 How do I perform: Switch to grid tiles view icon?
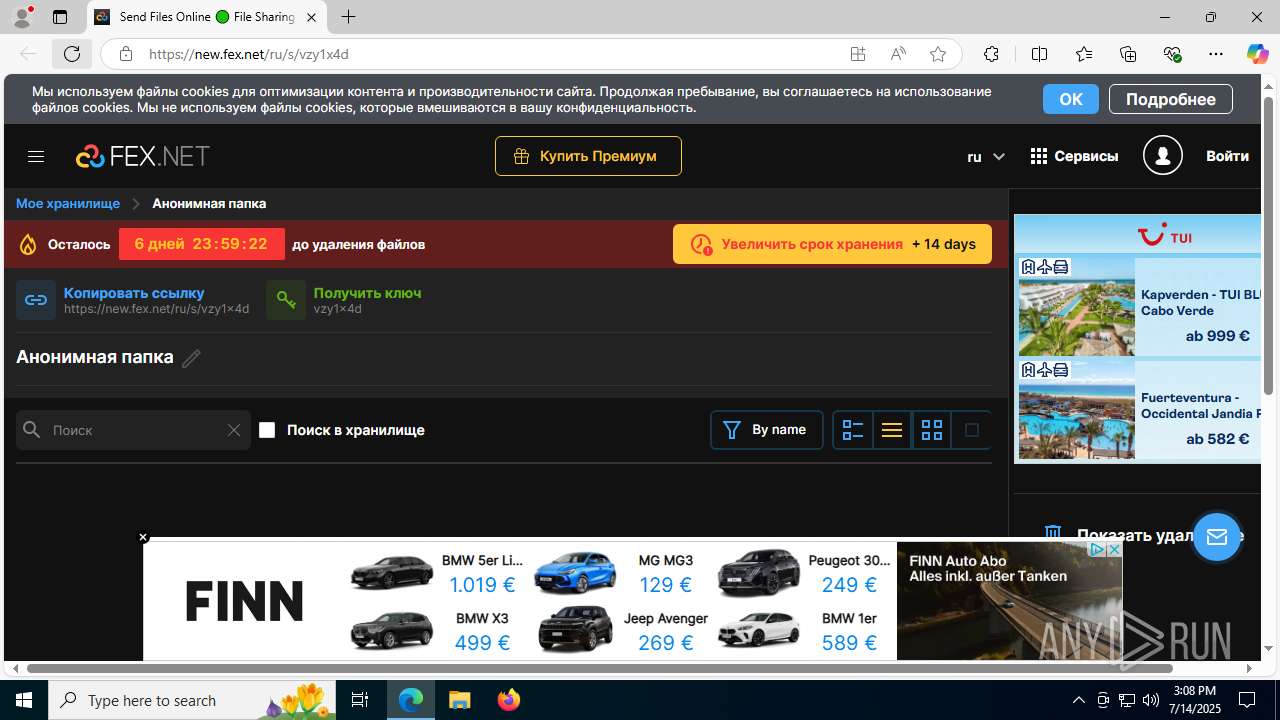932,430
